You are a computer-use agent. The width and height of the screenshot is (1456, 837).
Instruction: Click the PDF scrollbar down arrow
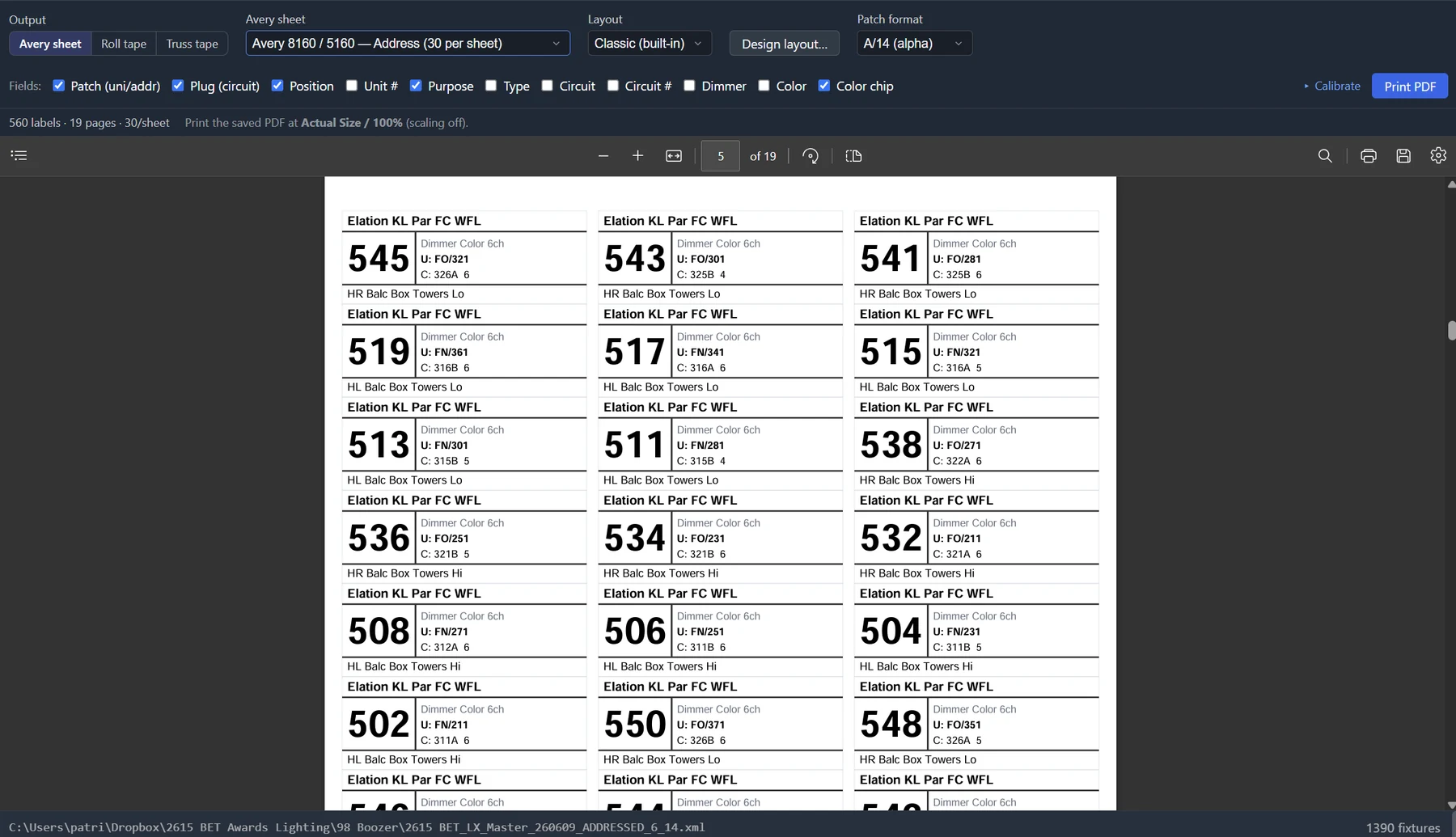[1451, 805]
